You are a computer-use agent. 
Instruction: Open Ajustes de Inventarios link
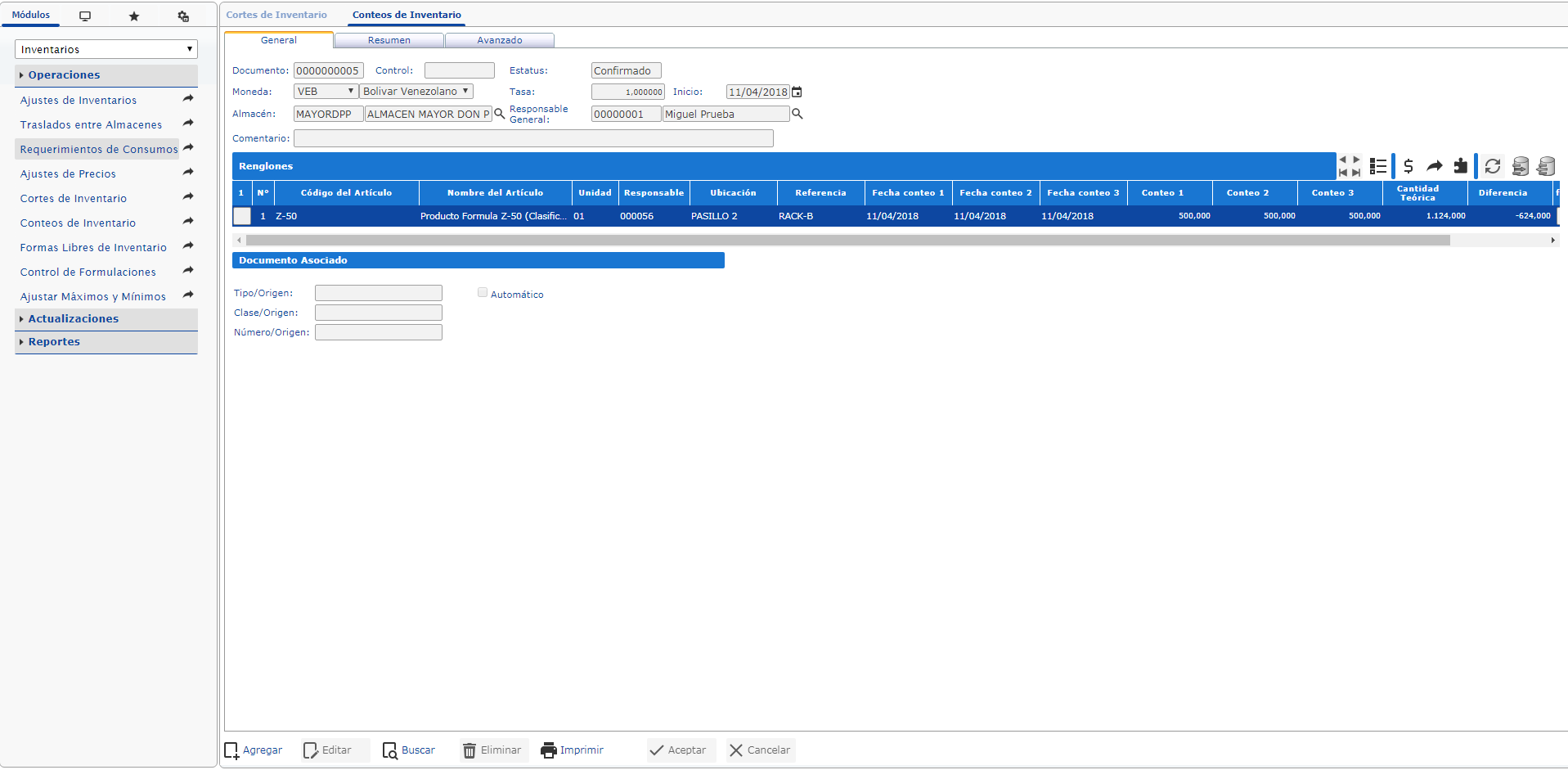[79, 100]
